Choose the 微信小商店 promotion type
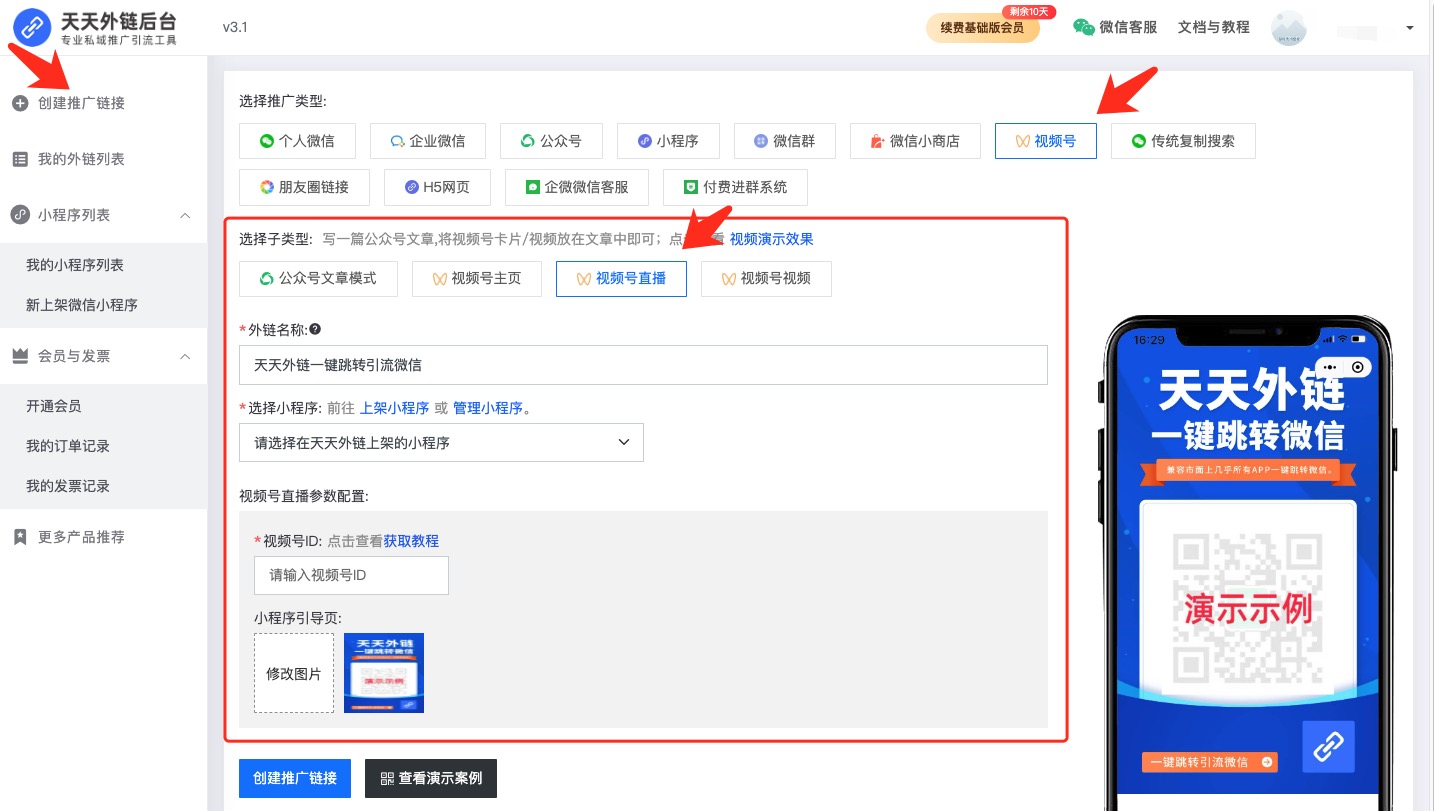The width and height of the screenshot is (1434, 811). pos(914,141)
